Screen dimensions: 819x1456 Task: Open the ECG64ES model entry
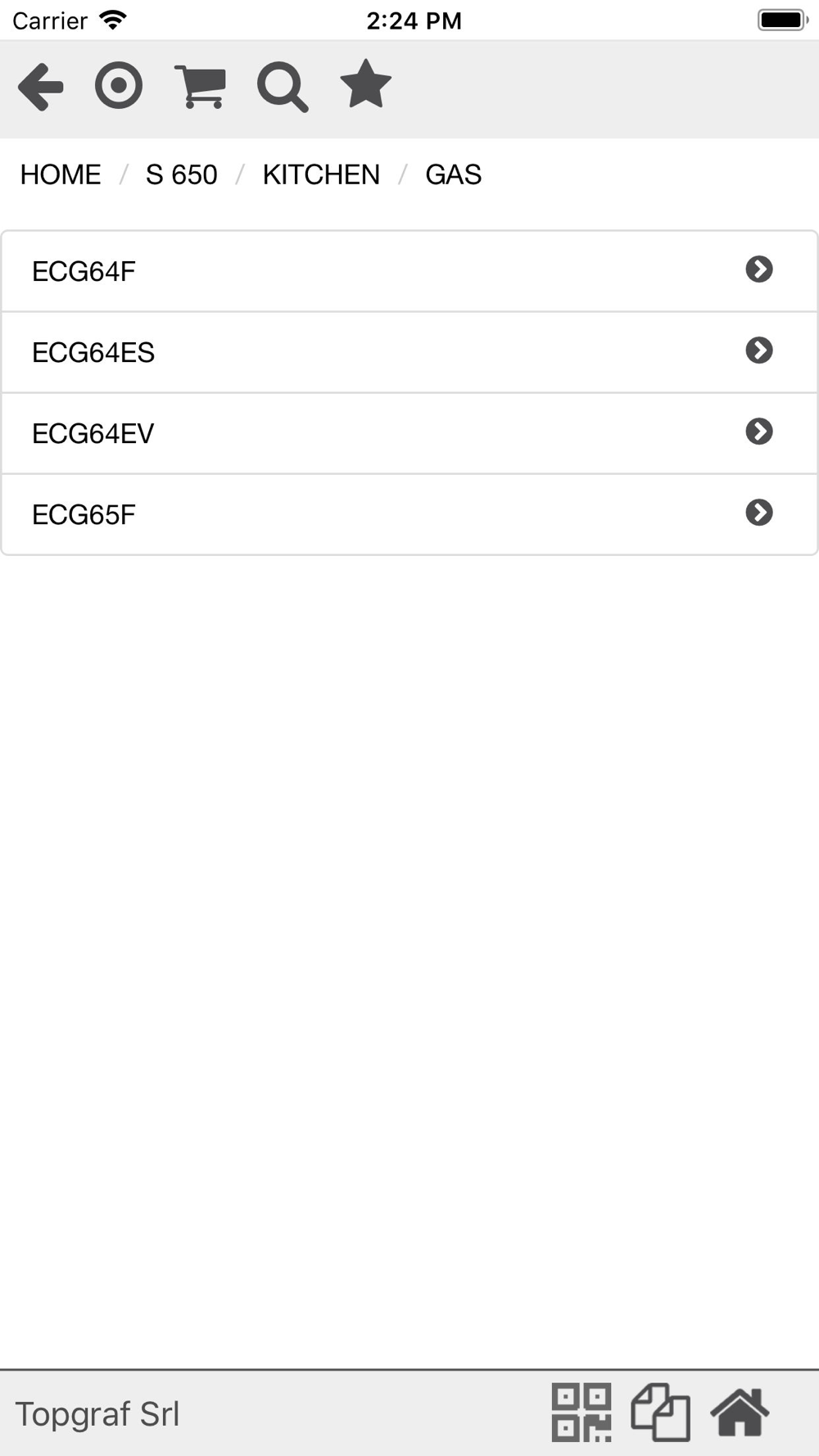pos(409,352)
